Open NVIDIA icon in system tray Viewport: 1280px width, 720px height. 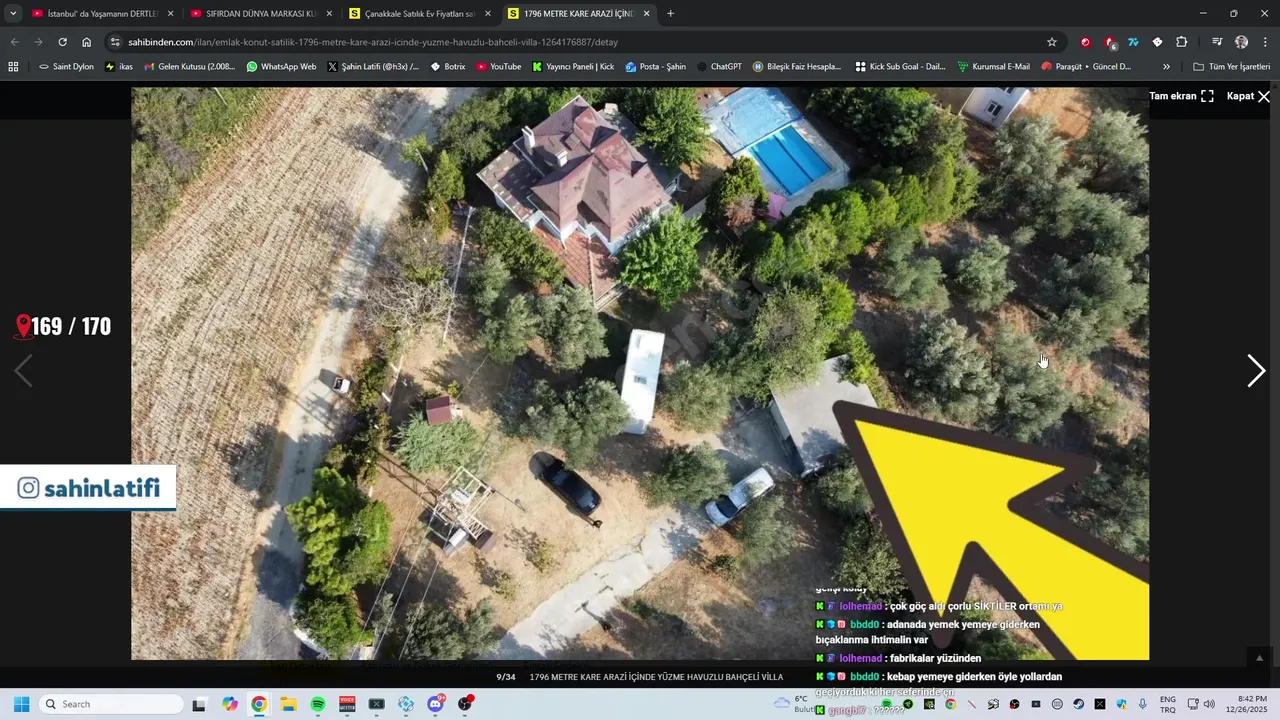(x=929, y=704)
